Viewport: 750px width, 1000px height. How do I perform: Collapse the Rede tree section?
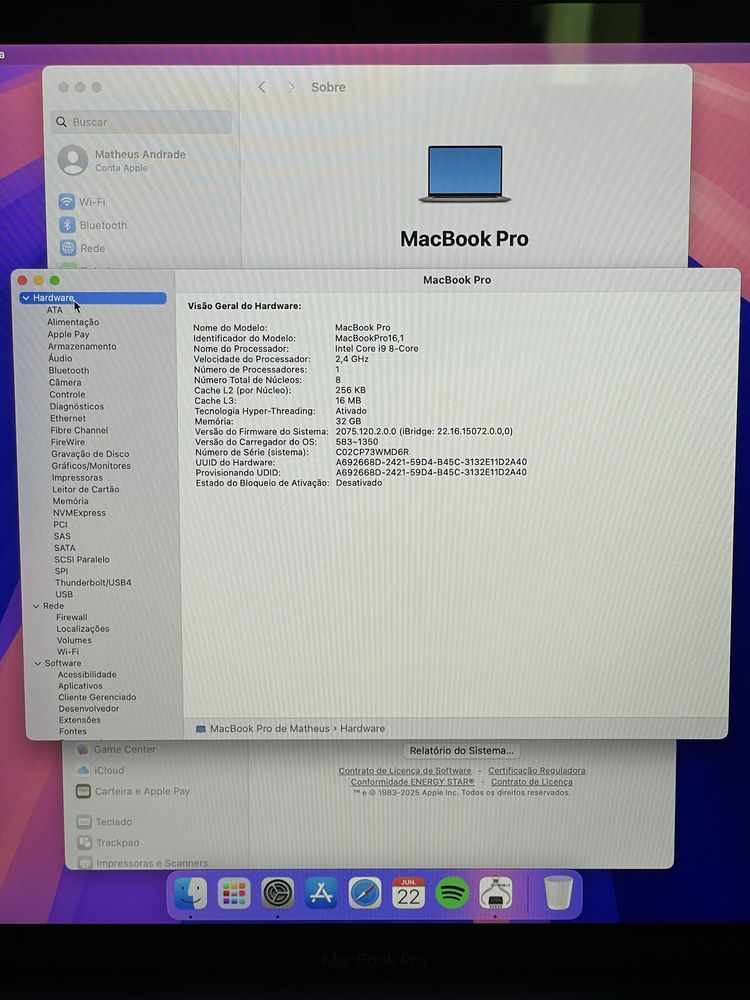(36, 606)
